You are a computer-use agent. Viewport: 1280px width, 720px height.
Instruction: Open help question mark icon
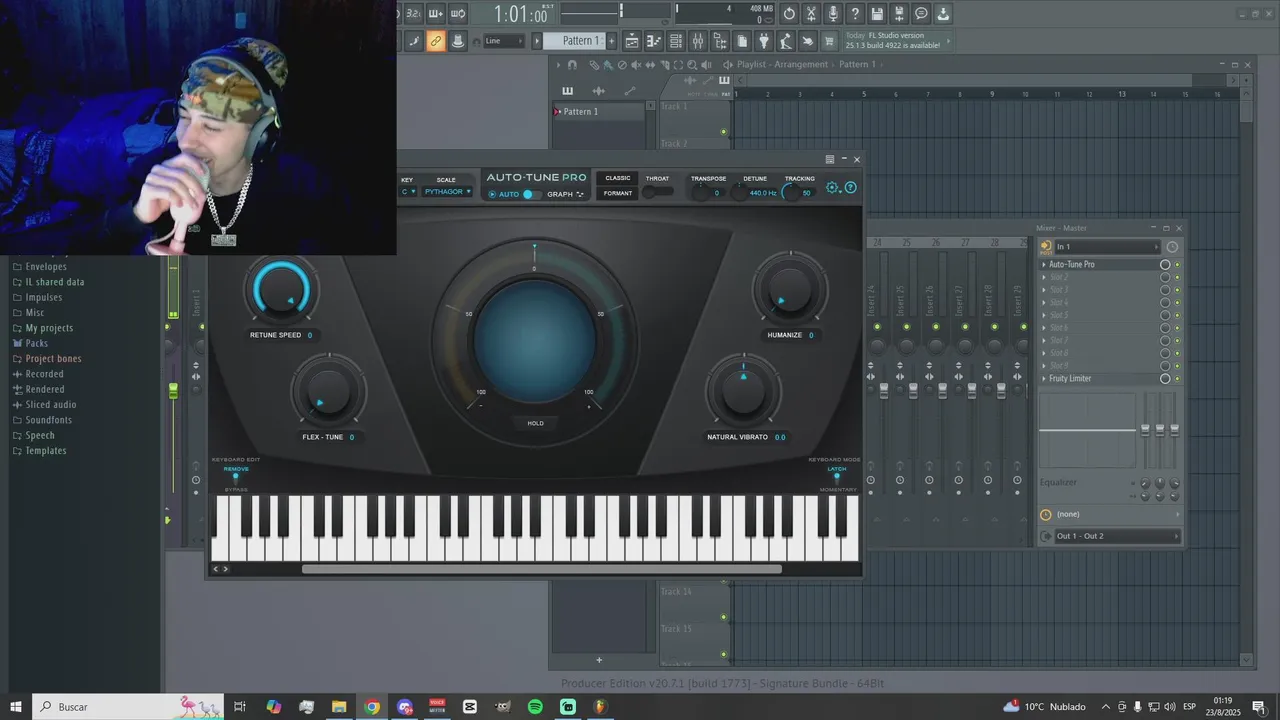coord(855,14)
